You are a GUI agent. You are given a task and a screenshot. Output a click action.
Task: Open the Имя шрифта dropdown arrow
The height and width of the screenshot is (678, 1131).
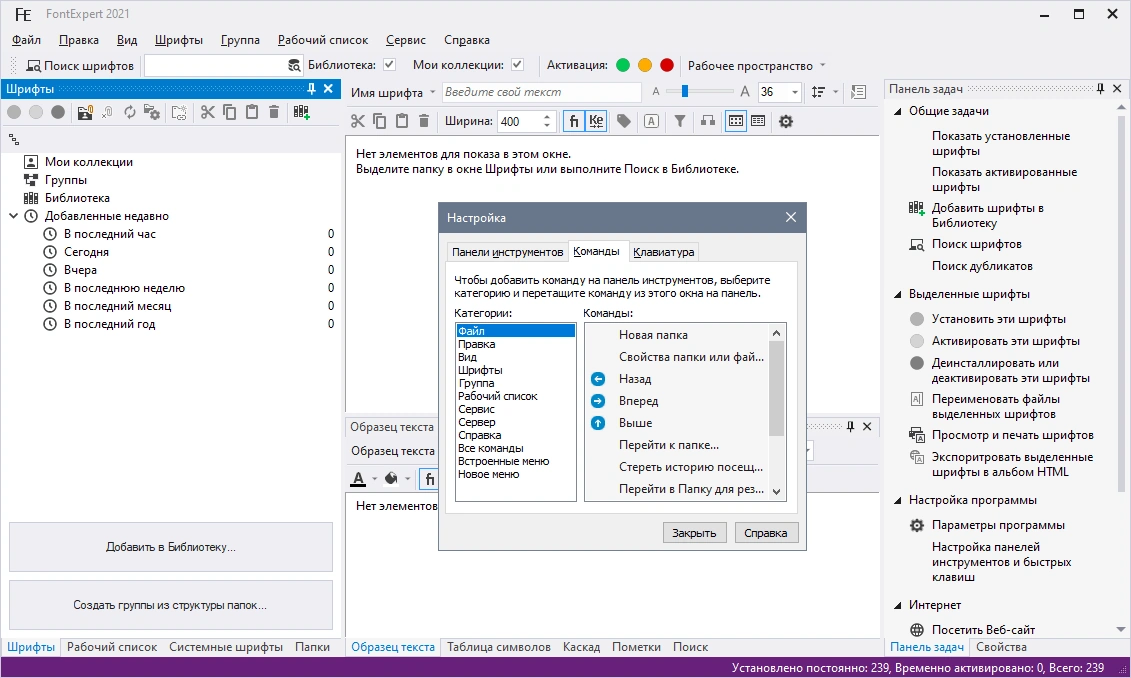[x=433, y=92]
